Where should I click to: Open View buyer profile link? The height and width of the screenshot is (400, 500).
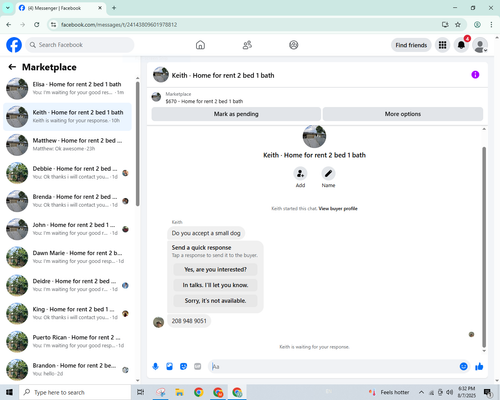tap(338, 209)
